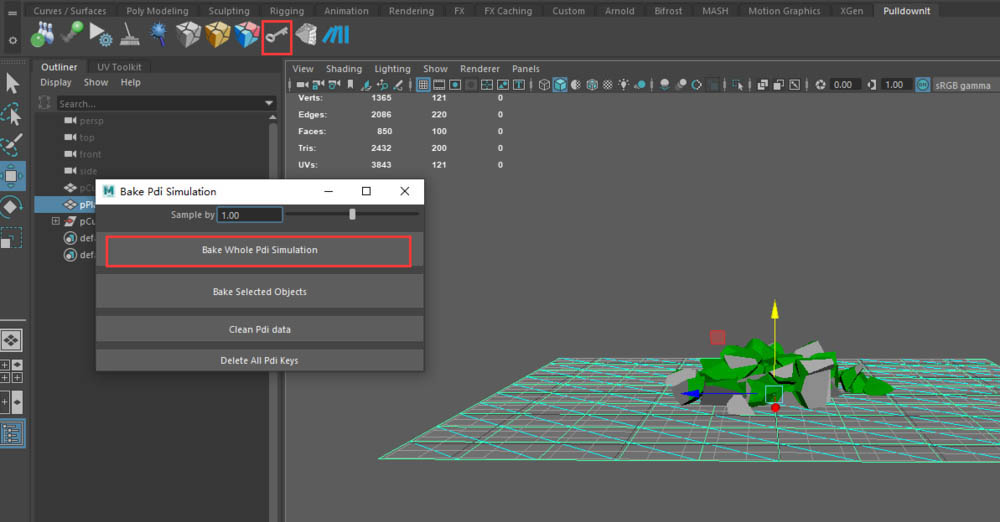Image resolution: width=1000 pixels, height=522 pixels.
Task: Toggle smooth shade all in viewport toolbar
Action: click(561, 85)
